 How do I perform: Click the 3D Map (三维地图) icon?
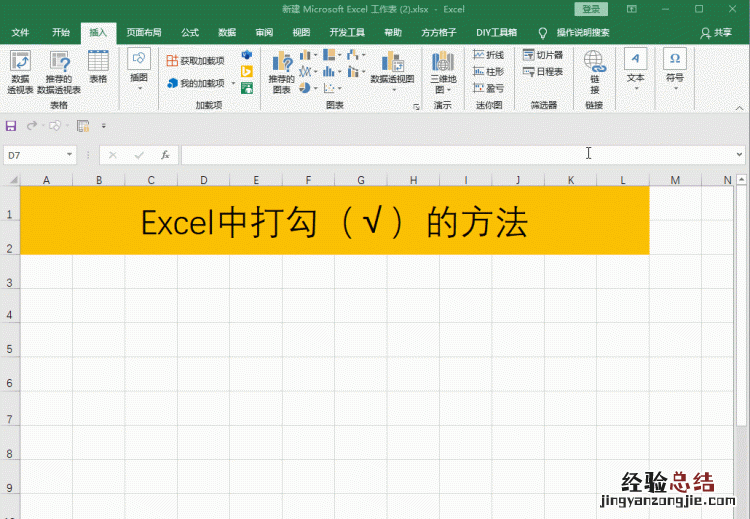tap(443, 70)
